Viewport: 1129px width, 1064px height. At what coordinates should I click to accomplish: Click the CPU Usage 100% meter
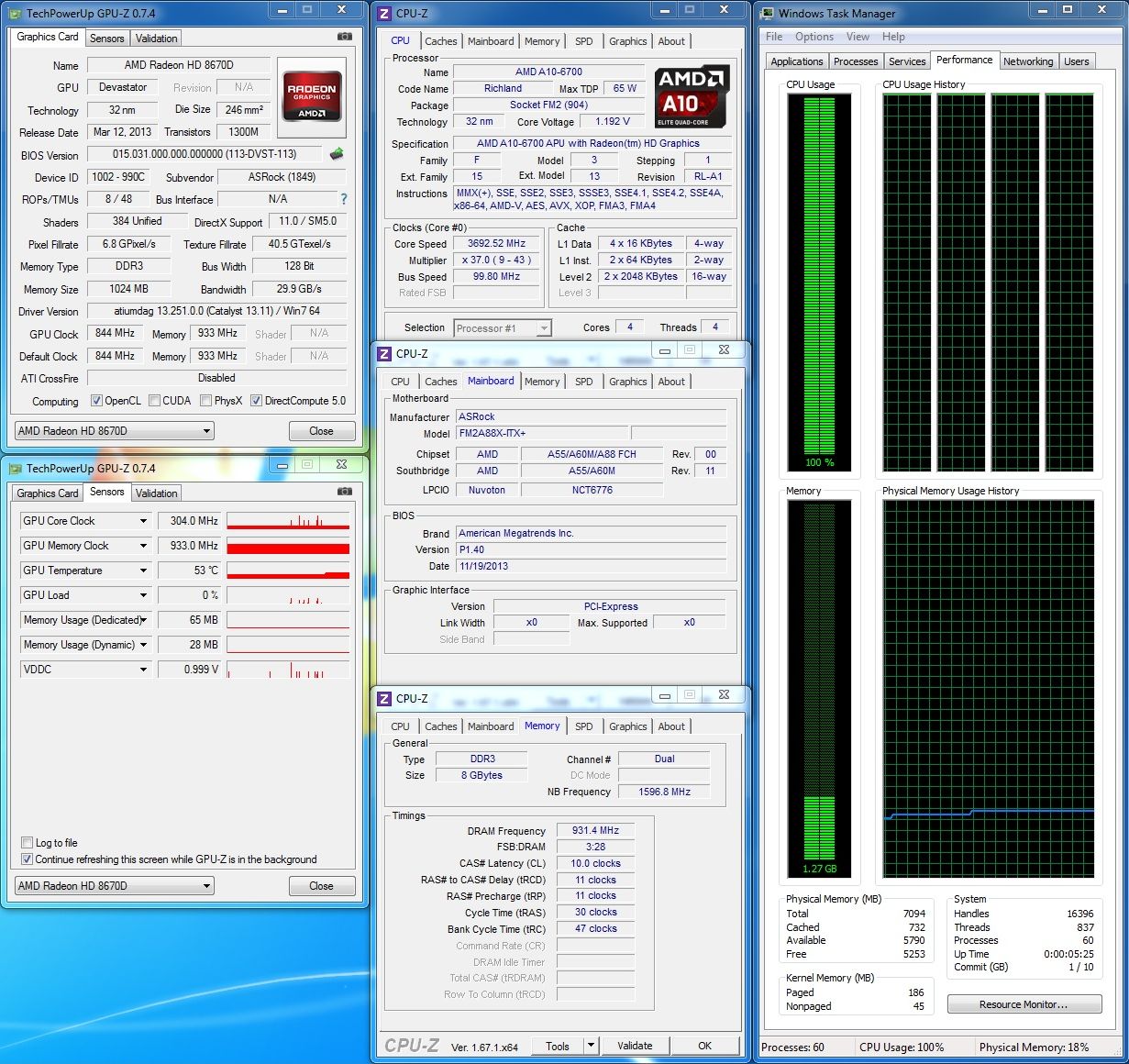pos(819,280)
